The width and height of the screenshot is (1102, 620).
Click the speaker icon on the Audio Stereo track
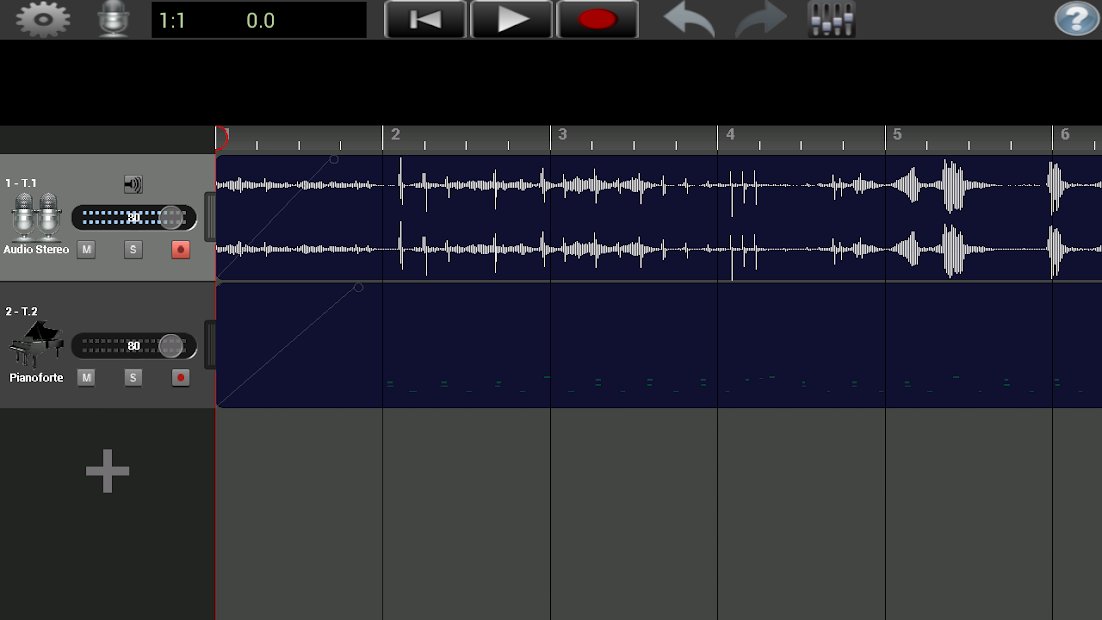click(132, 184)
